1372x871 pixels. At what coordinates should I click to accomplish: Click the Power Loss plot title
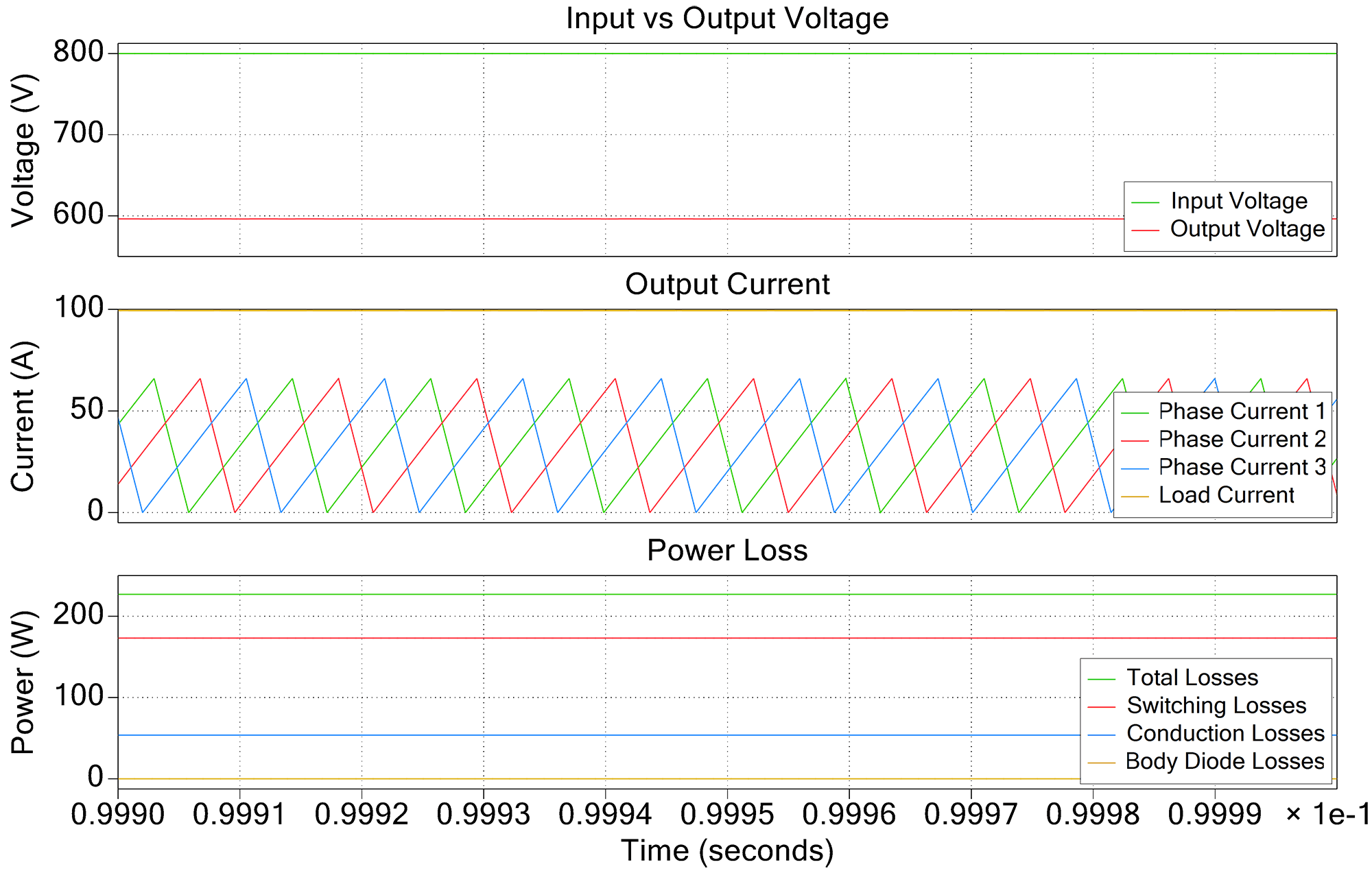(727, 551)
